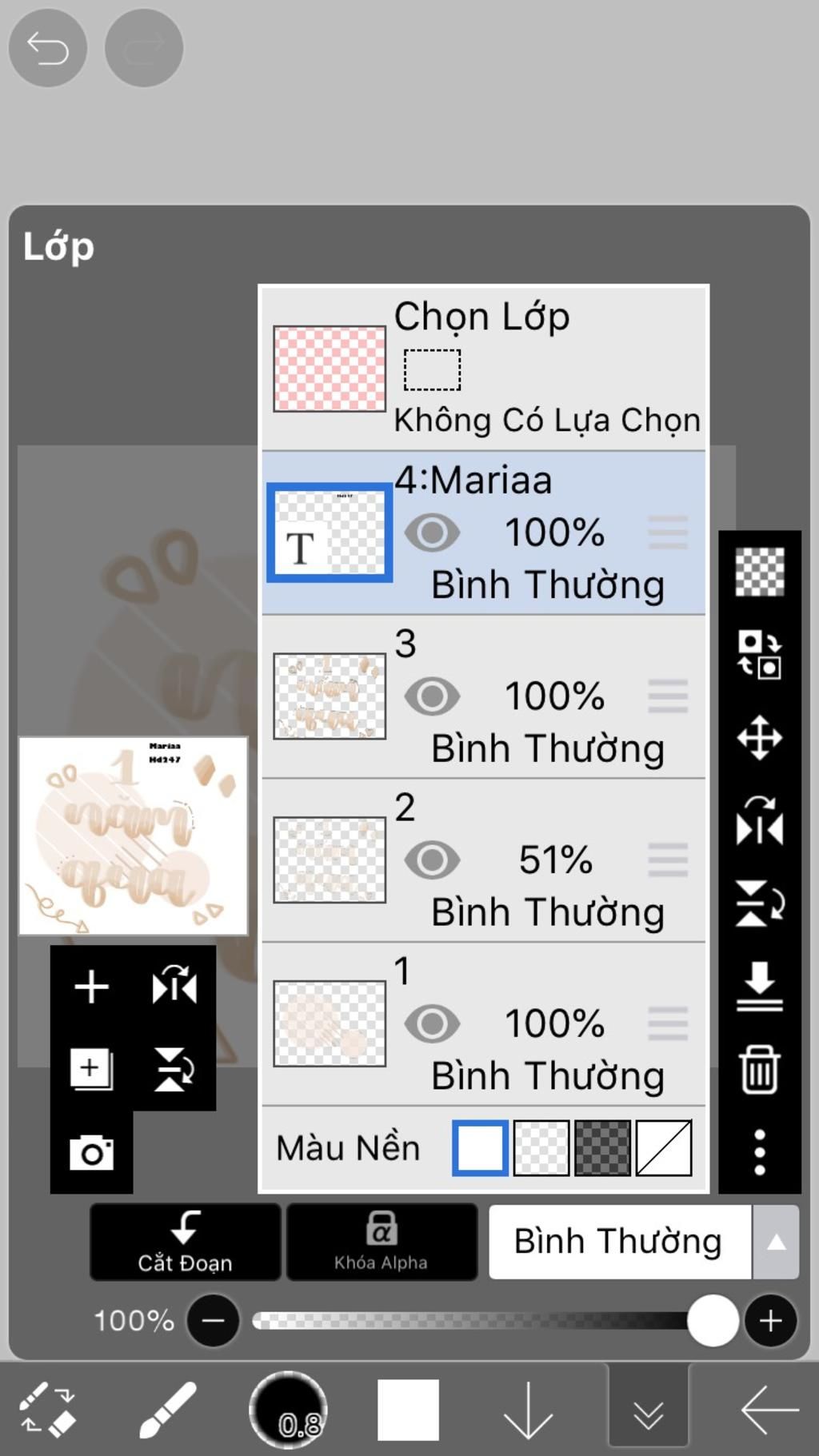Select the move layer cross-arrows icon
The width and height of the screenshot is (819, 1456).
[x=759, y=737]
